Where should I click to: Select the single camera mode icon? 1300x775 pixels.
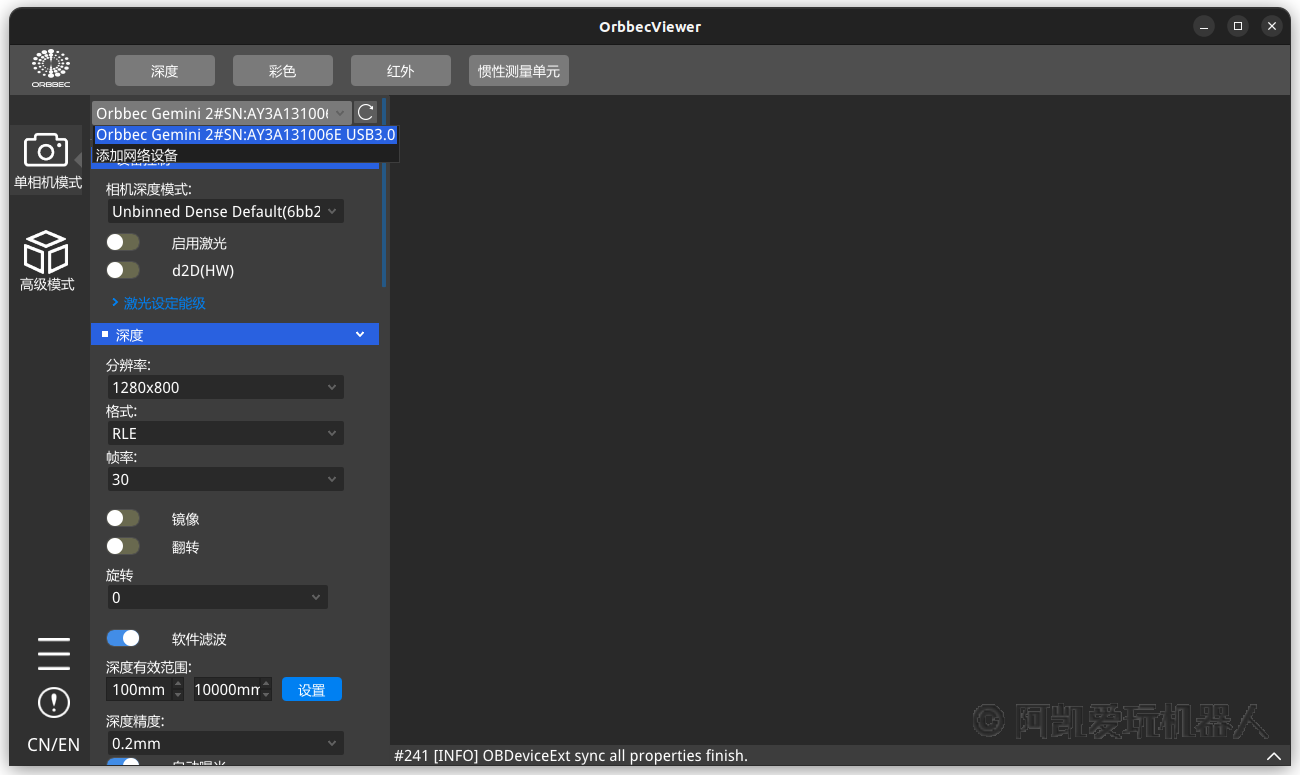(x=46, y=151)
